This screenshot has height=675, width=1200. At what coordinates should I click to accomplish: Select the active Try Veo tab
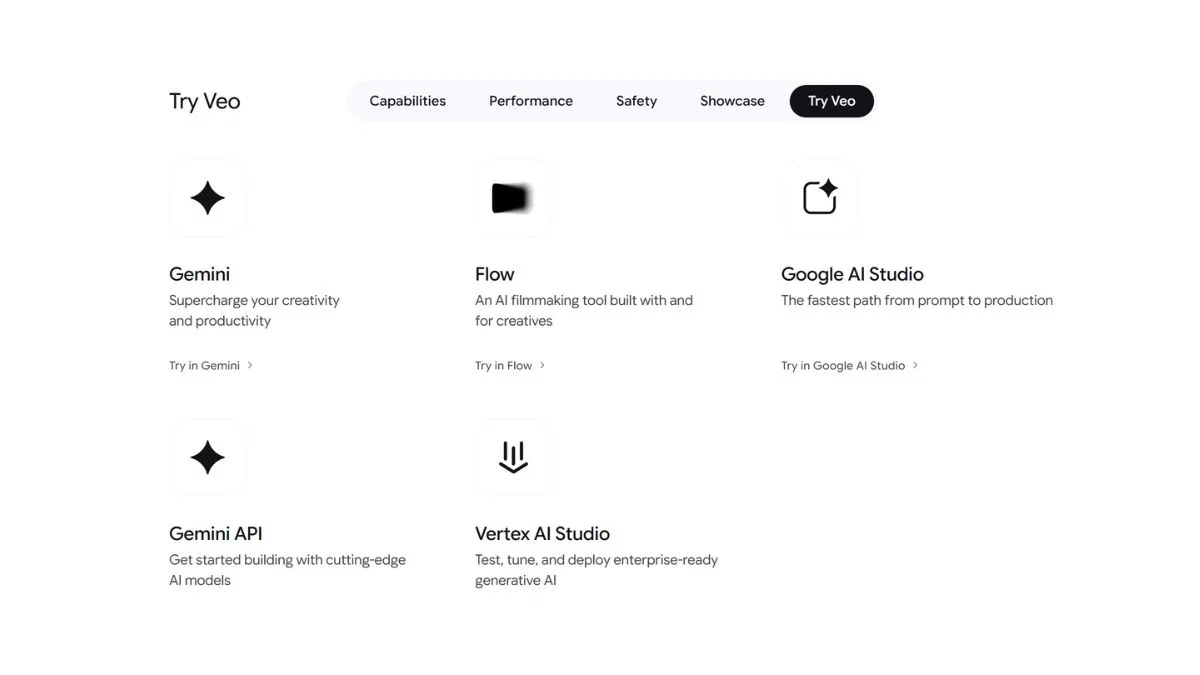pyautogui.click(x=831, y=101)
